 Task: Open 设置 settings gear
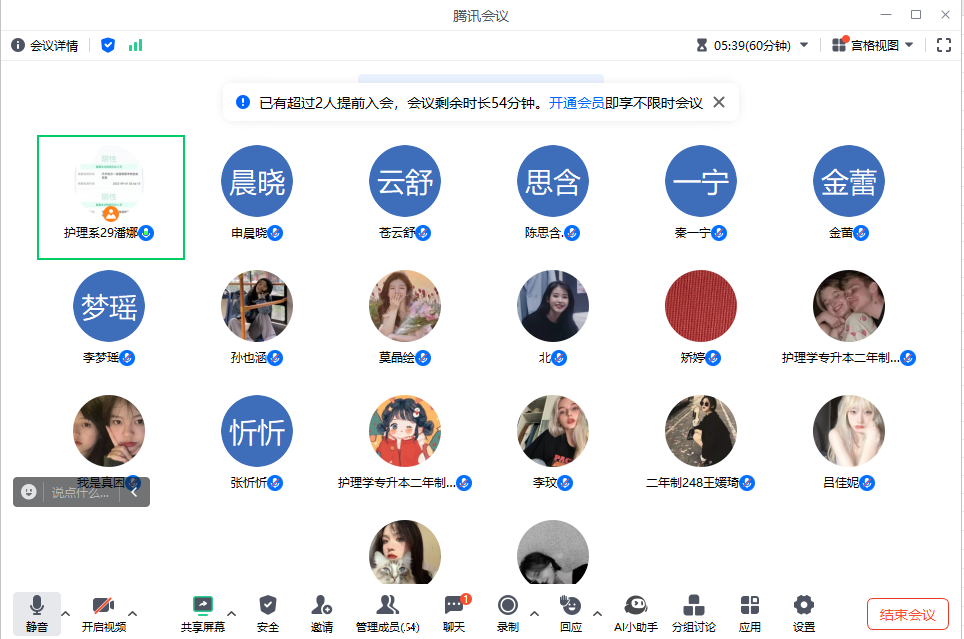(803, 611)
